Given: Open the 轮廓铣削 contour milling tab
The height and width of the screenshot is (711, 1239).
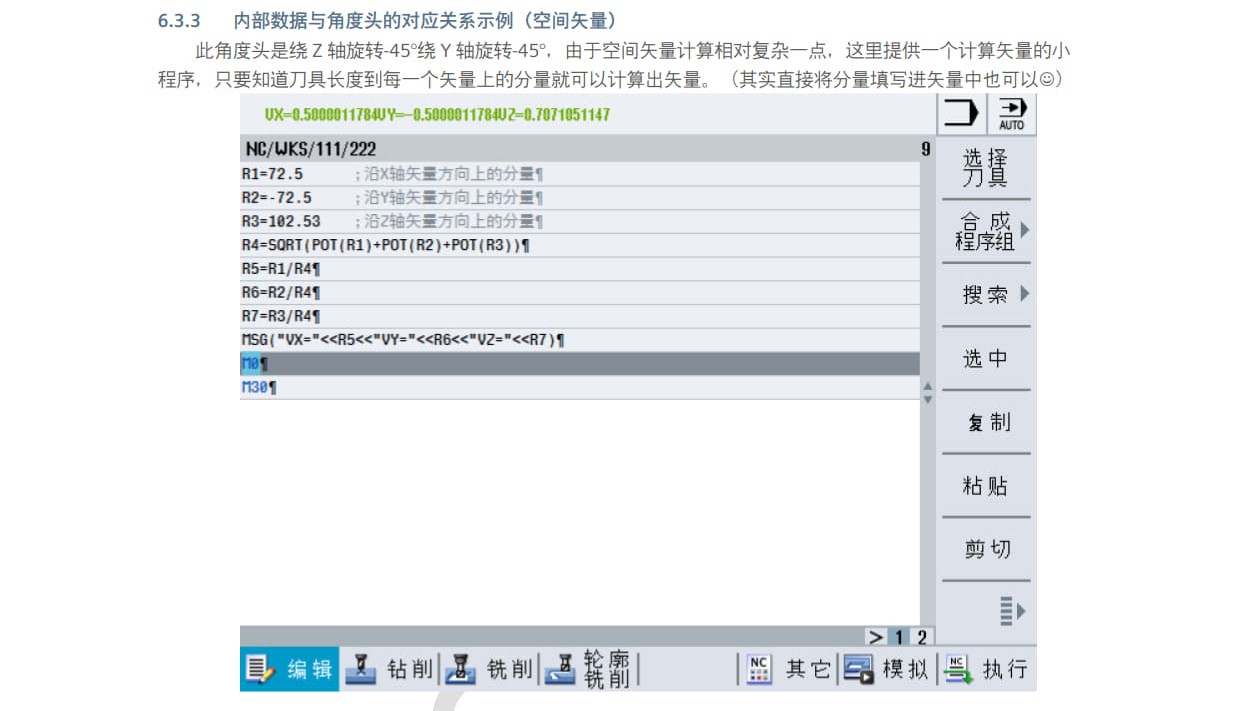Looking at the screenshot, I should tap(589, 669).
